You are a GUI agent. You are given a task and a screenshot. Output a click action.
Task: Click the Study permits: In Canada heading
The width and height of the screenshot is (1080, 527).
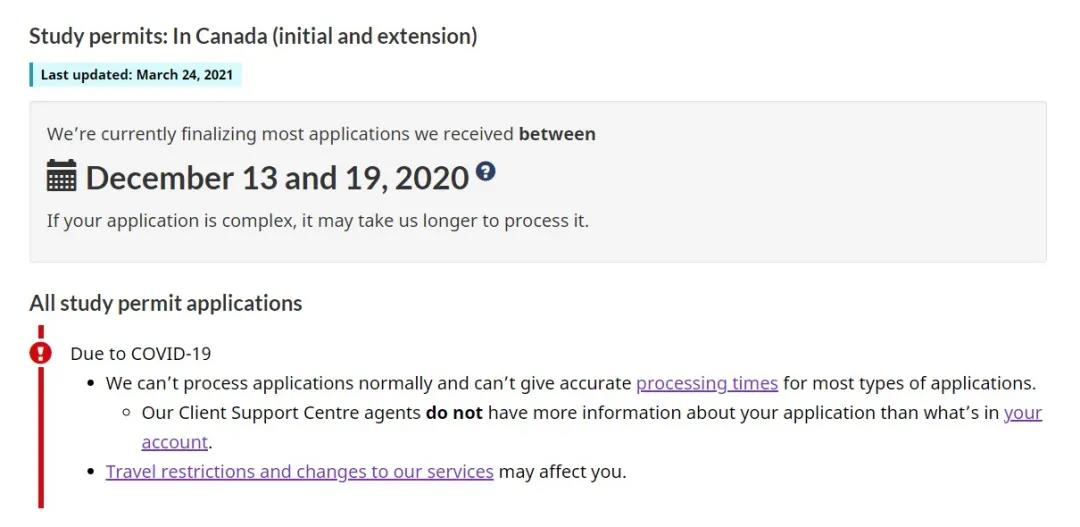pyautogui.click(x=253, y=36)
